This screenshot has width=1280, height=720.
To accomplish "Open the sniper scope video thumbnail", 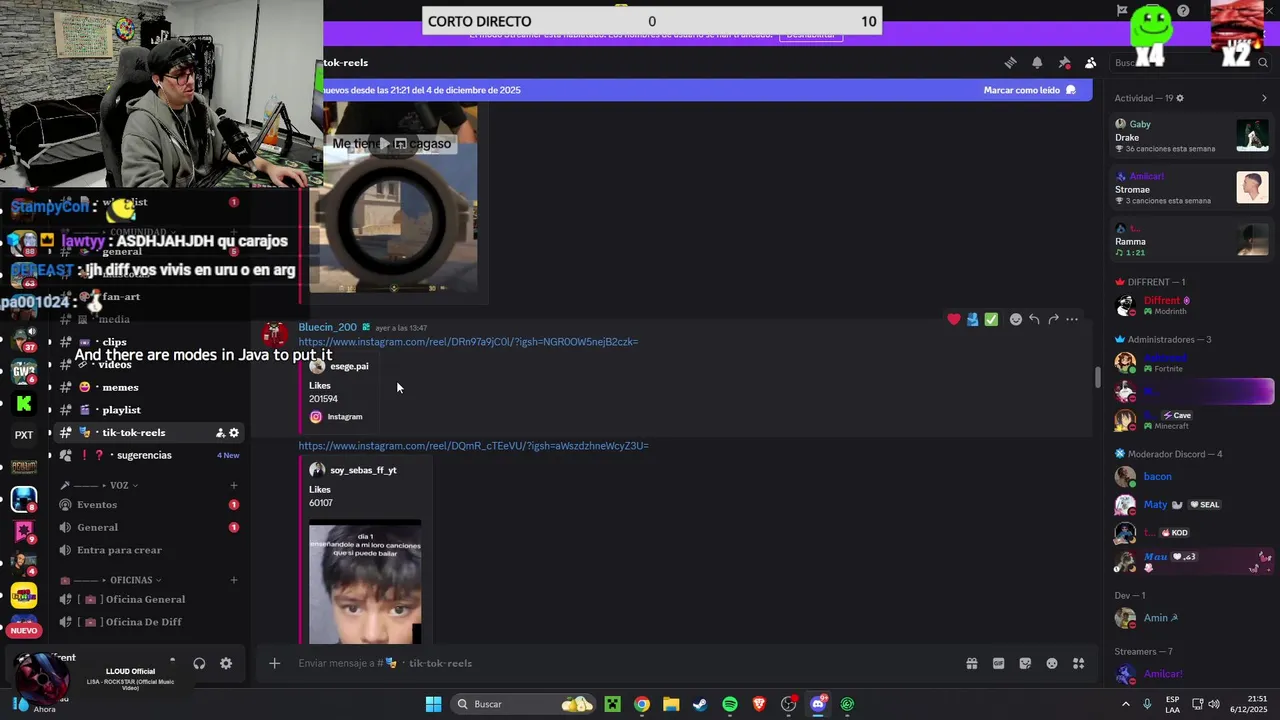I will (393, 199).
